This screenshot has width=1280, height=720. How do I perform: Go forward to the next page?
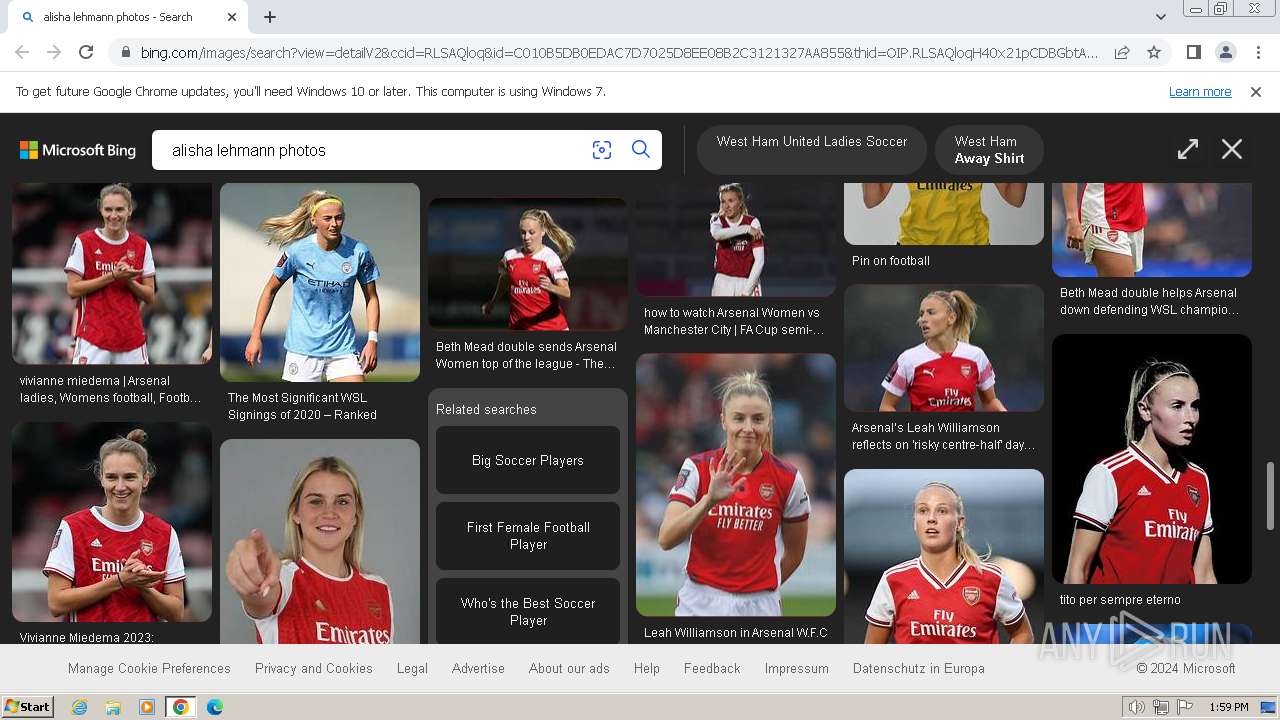click(54, 52)
